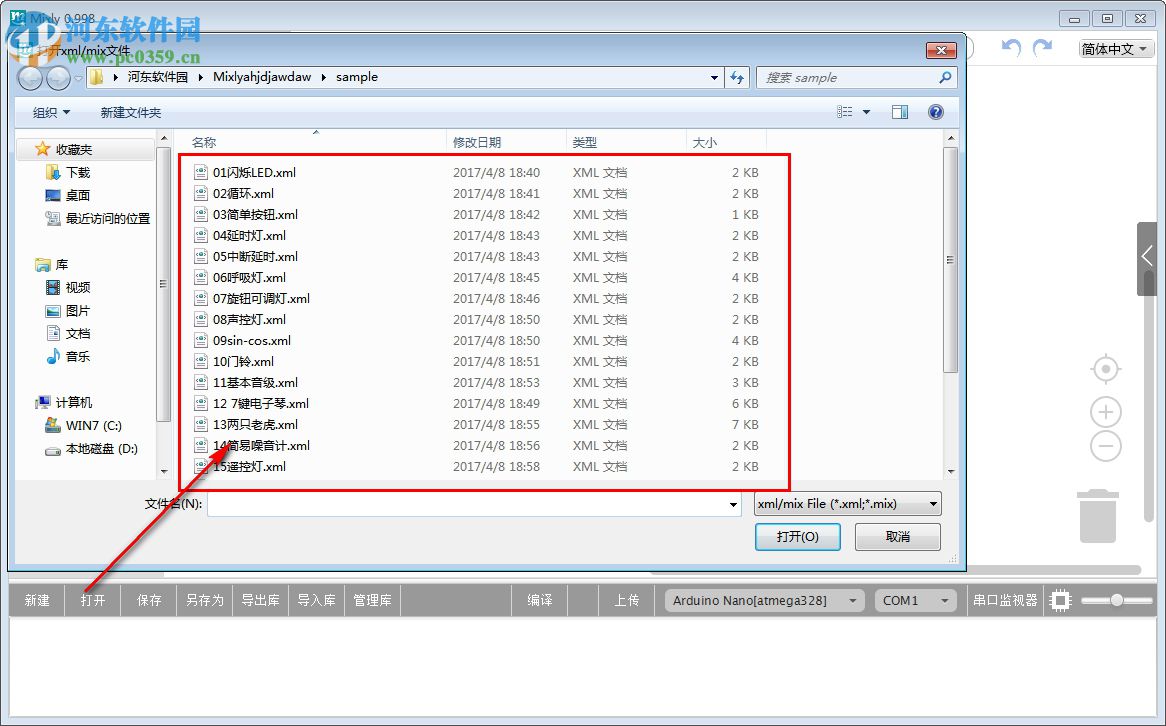Open the COM1 port dropdown
This screenshot has width=1166, height=726.
point(914,600)
